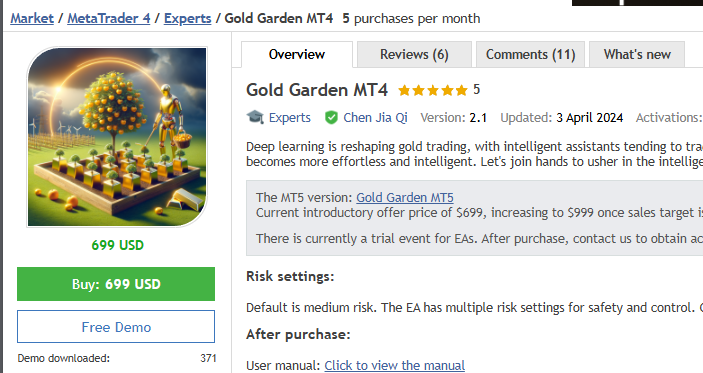Open the Reviews (6) tab
The height and width of the screenshot is (373, 703).
click(x=414, y=54)
